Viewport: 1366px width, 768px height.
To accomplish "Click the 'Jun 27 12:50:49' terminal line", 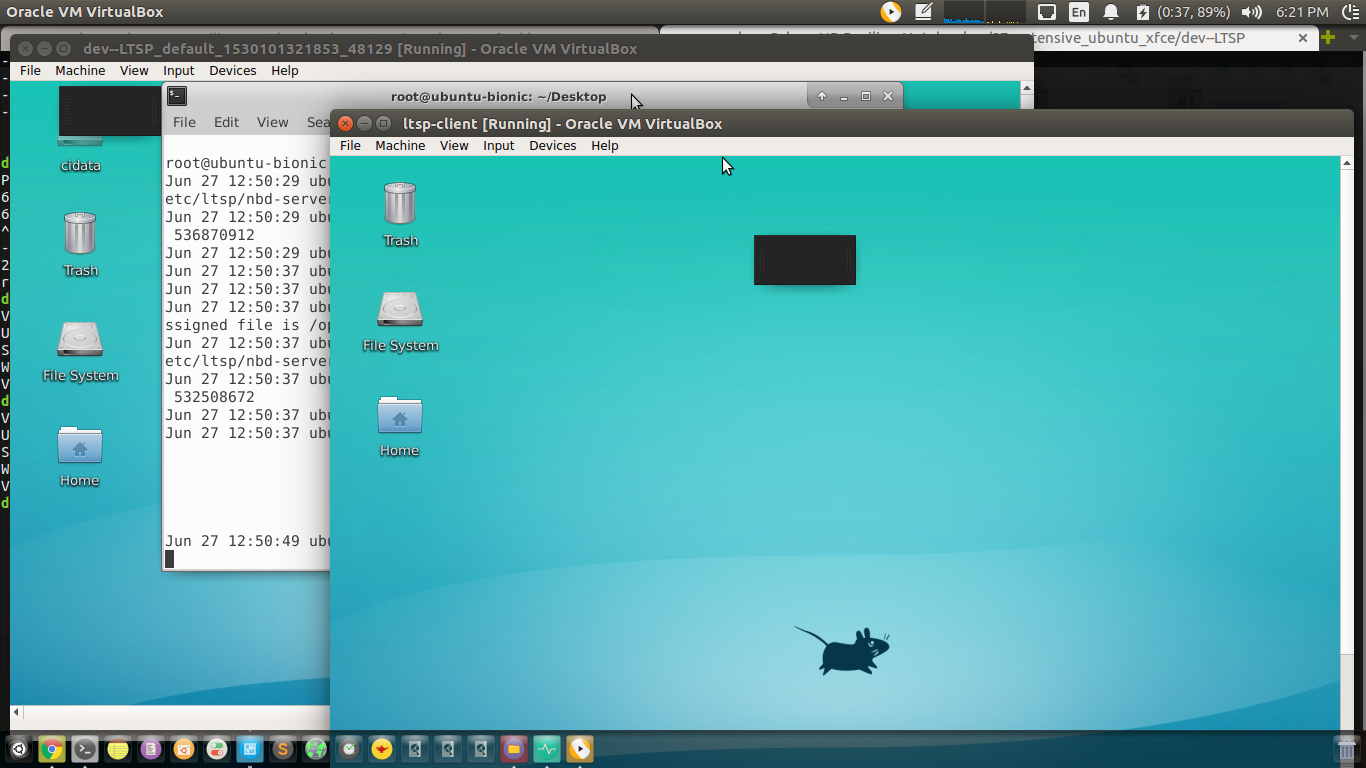I will click(x=247, y=541).
